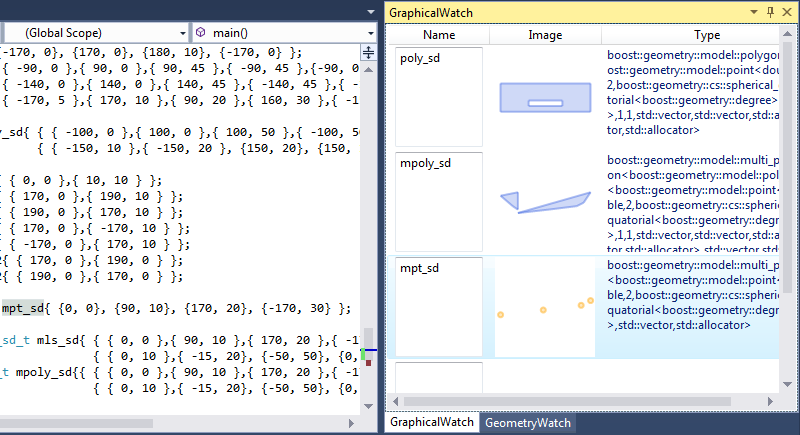The width and height of the screenshot is (800, 435).
Task: Close the GraphicalWatch panel
Action: click(x=787, y=12)
